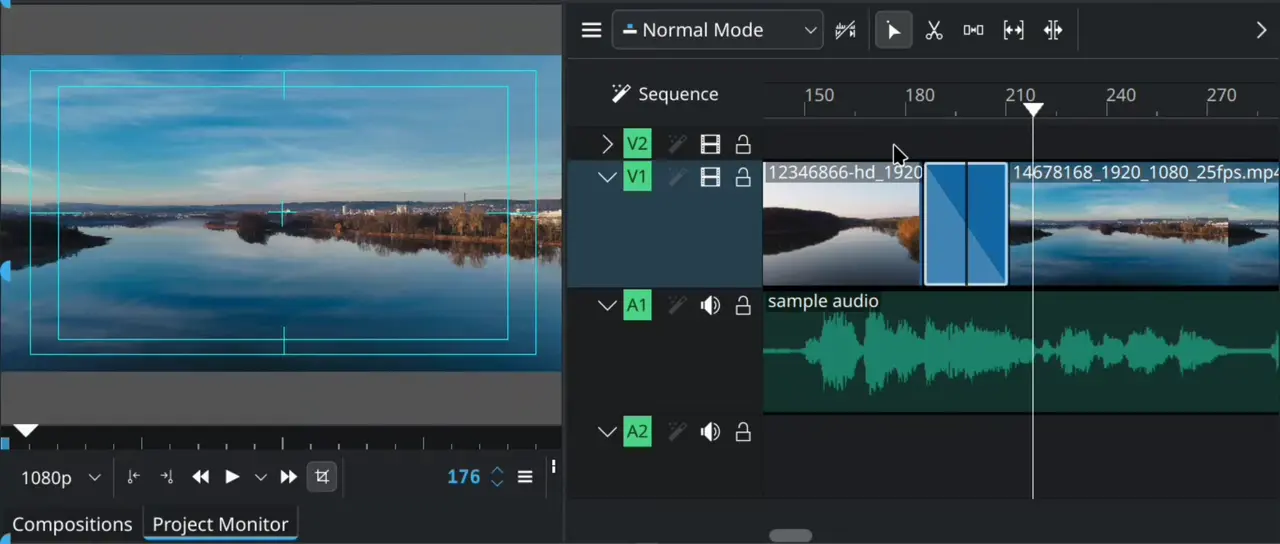Open the Normal Mode dropdown
Screen dimensions: 1280x544
[x=717, y=30]
